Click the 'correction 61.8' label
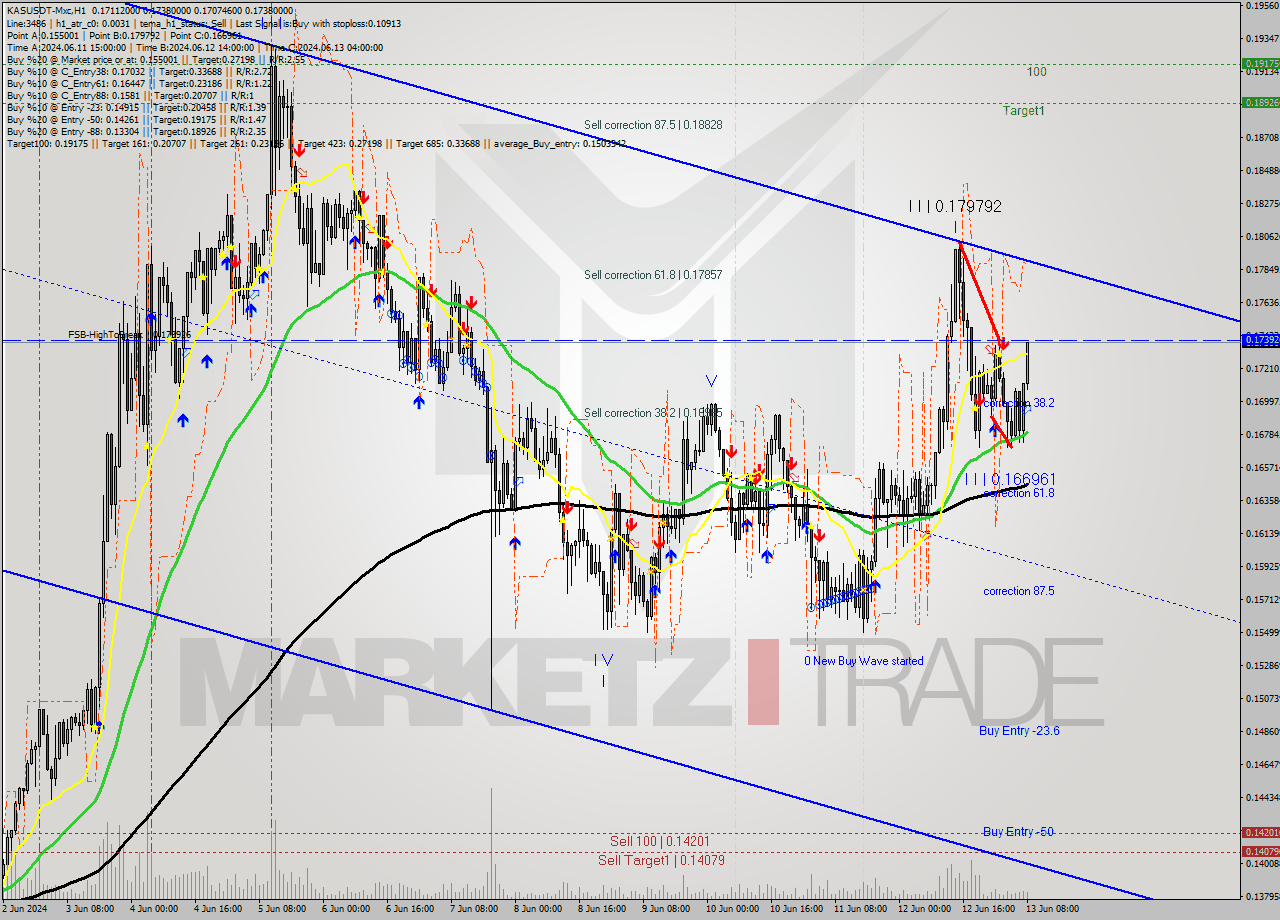The width and height of the screenshot is (1280, 920). pos(1019,493)
